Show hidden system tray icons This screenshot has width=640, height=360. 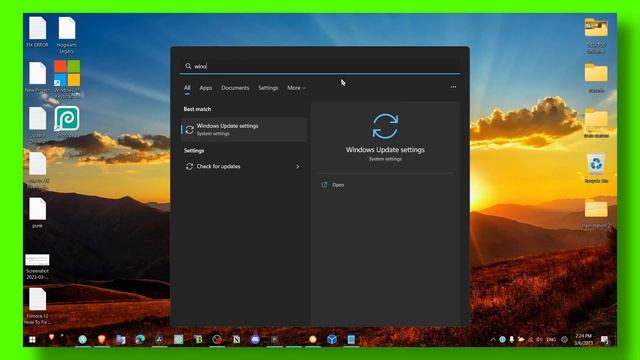tap(493, 340)
